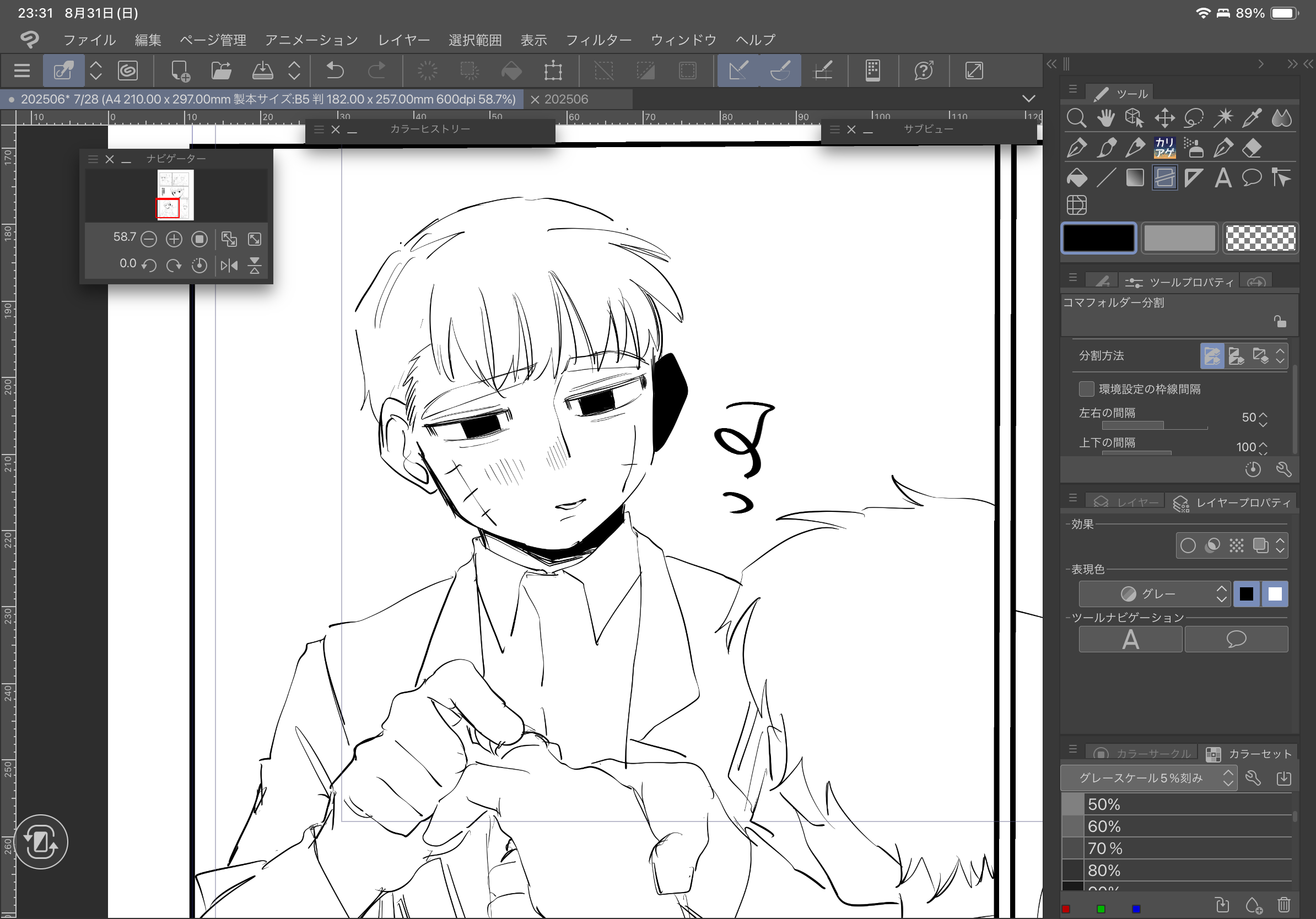Switch to the レイヤー tab
Screen dimensions: 1316x919
pyautogui.click(x=1126, y=502)
